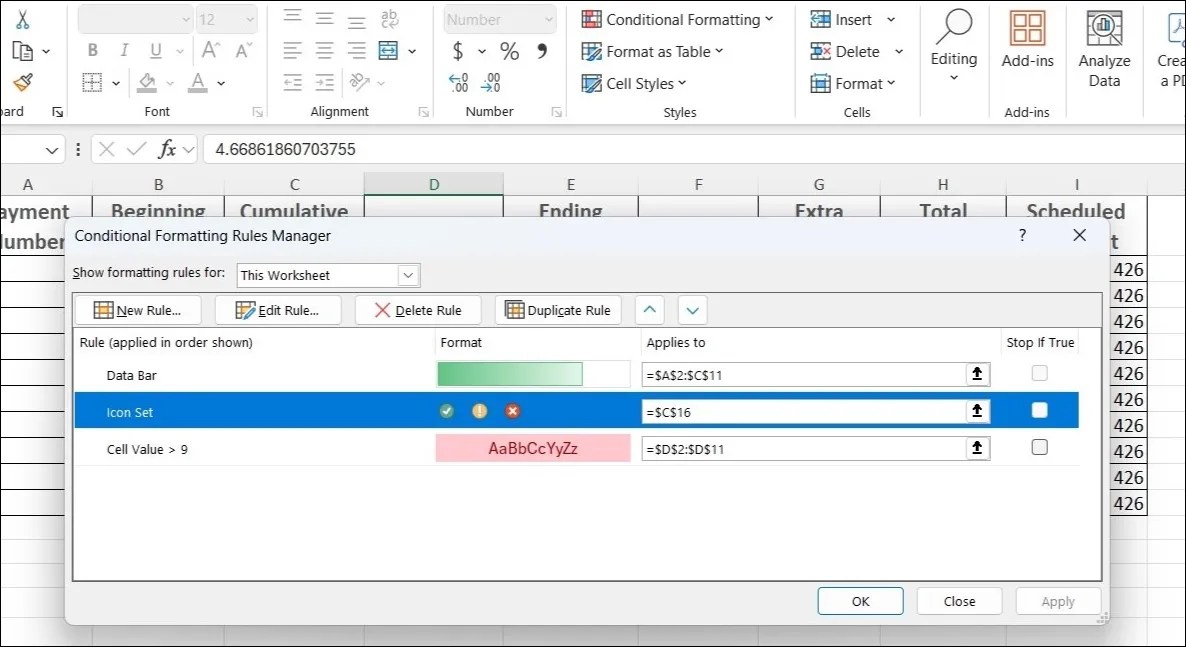Click the Duplicate Rule button

558,309
